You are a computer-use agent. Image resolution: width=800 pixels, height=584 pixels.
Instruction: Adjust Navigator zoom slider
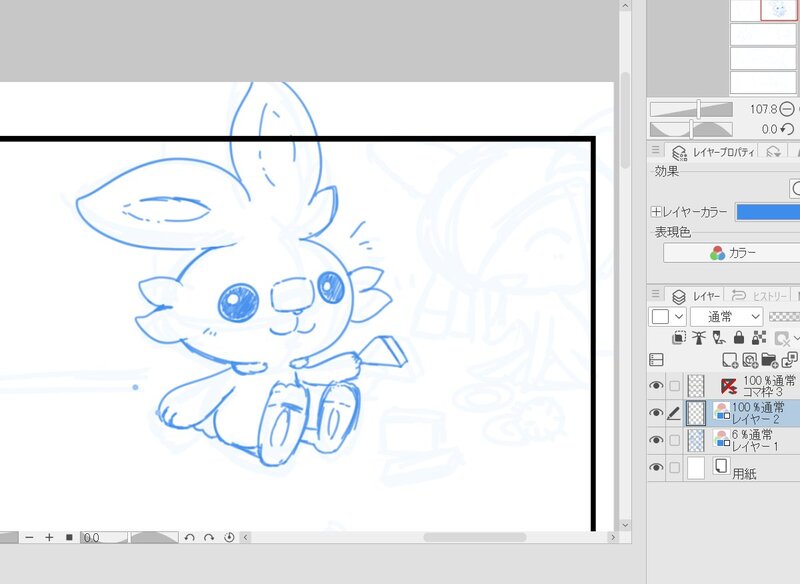(691, 109)
